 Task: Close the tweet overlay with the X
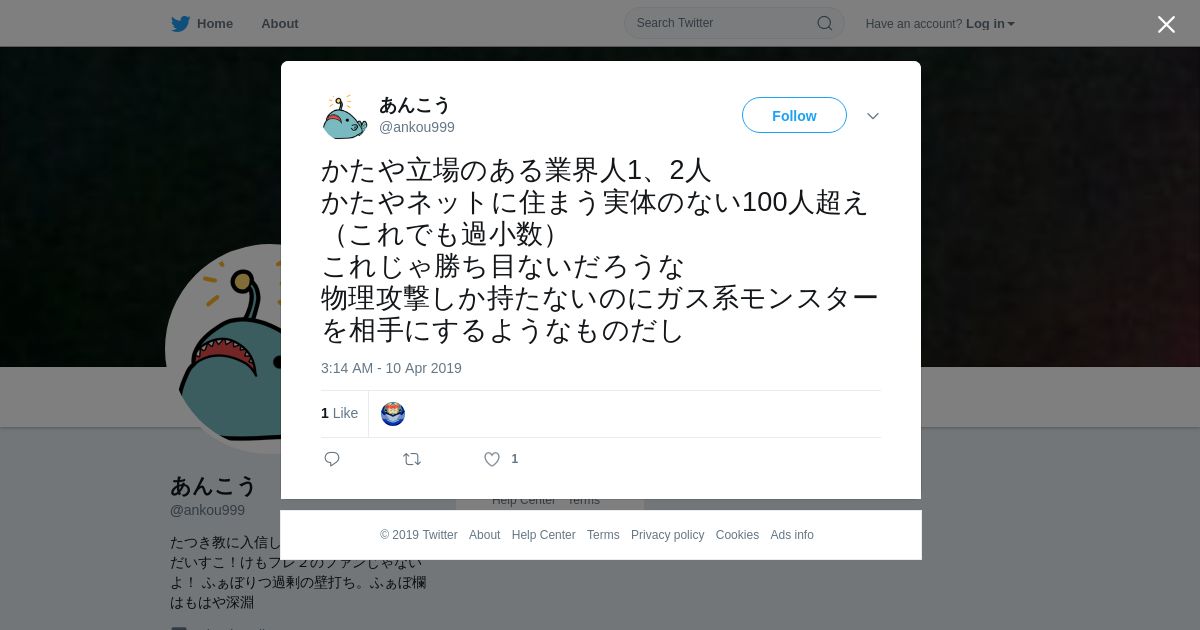tap(1166, 24)
